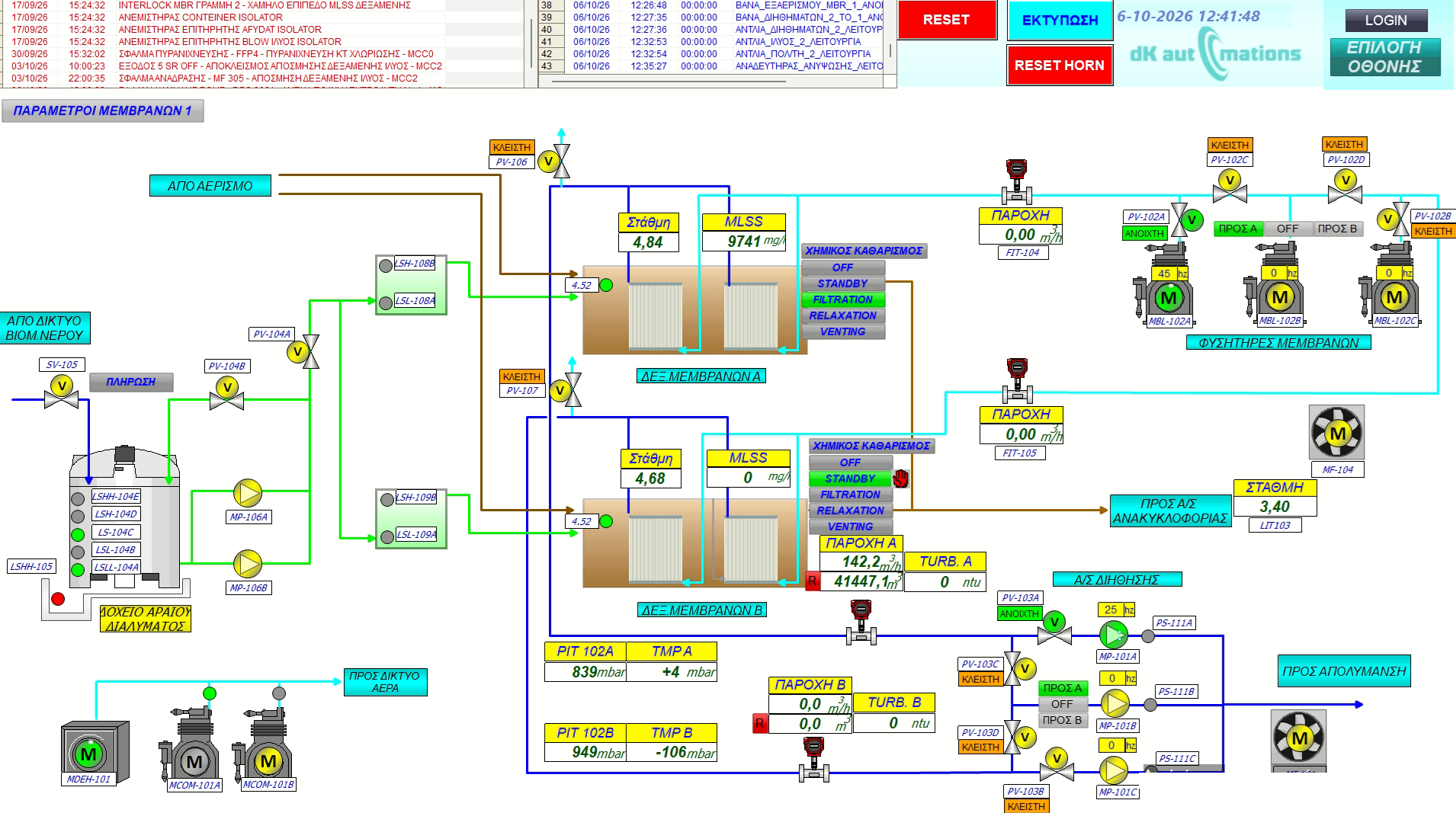Click the RESET HORN button
The height and width of the screenshot is (813, 1456).
pos(1059,65)
